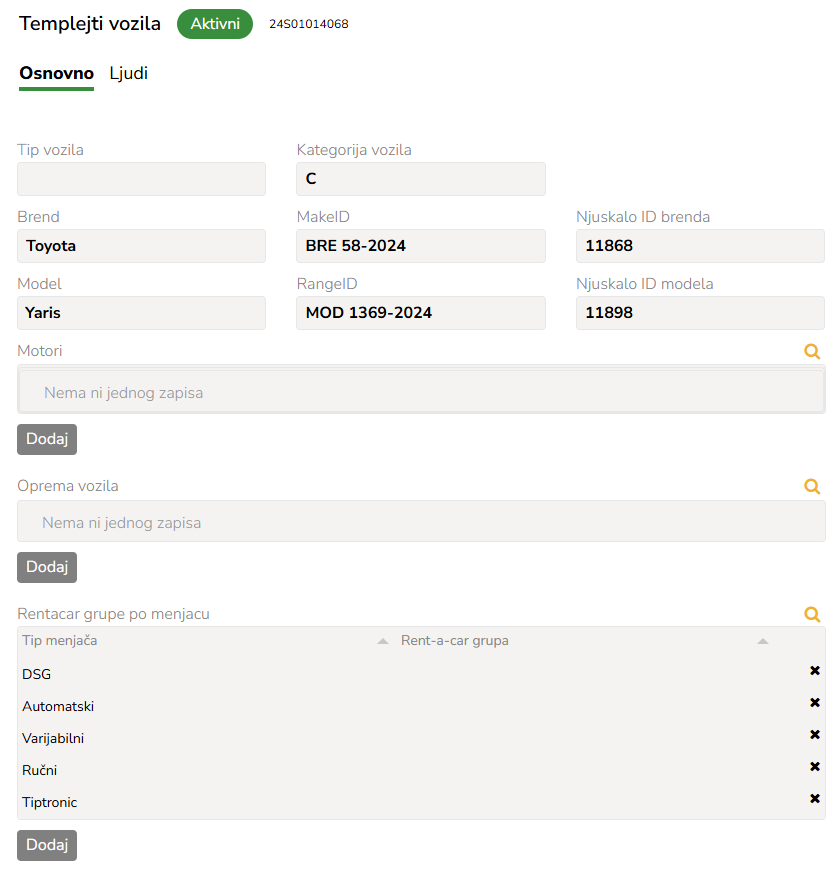Remove the Automatski gearbox row
Image resolution: width=838 pixels, height=875 pixels.
pos(815,703)
